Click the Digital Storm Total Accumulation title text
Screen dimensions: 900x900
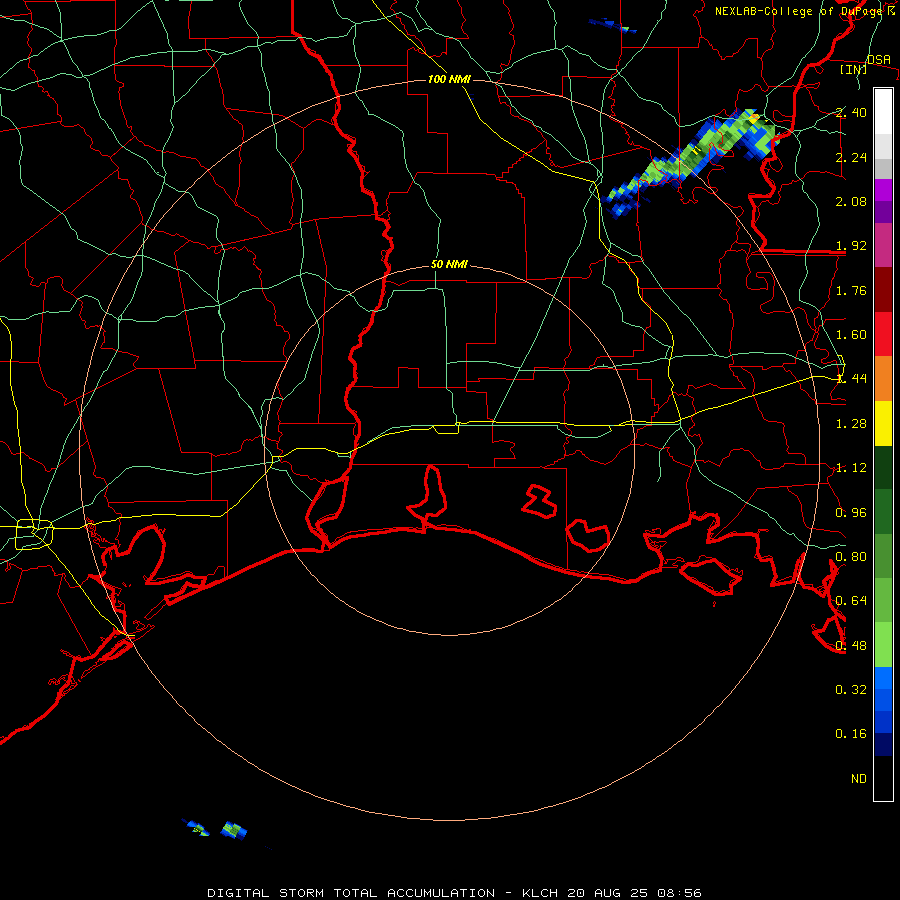pyautogui.click(x=351, y=893)
